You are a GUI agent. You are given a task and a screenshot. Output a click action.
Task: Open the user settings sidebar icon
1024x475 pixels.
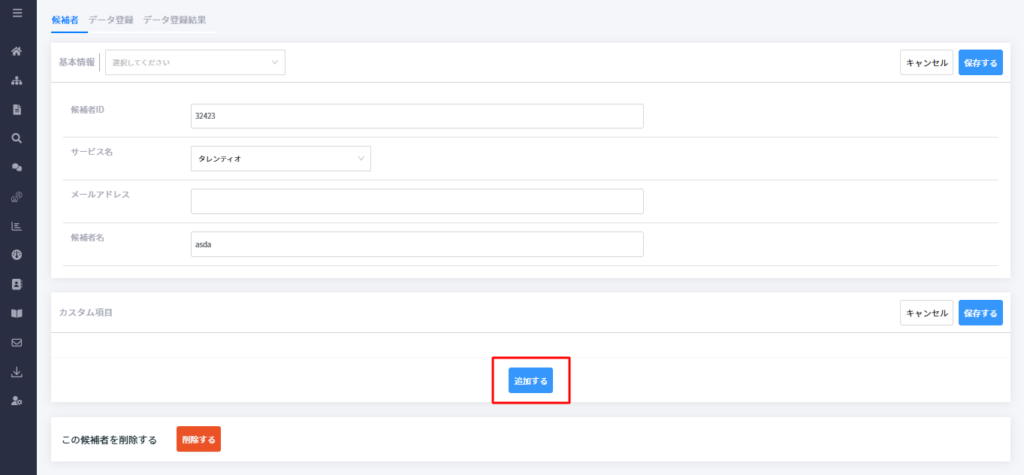18,401
